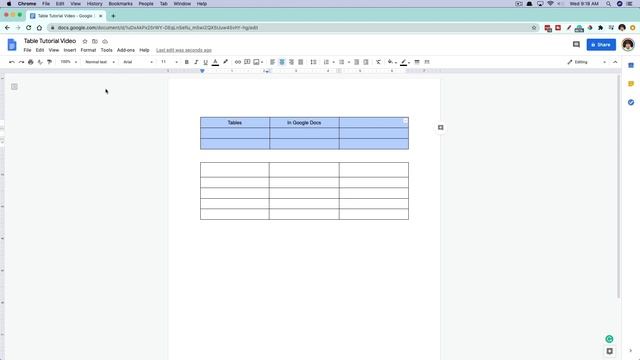Image resolution: width=640 pixels, height=360 pixels.
Task: Set justified text alignment
Action: point(300,62)
